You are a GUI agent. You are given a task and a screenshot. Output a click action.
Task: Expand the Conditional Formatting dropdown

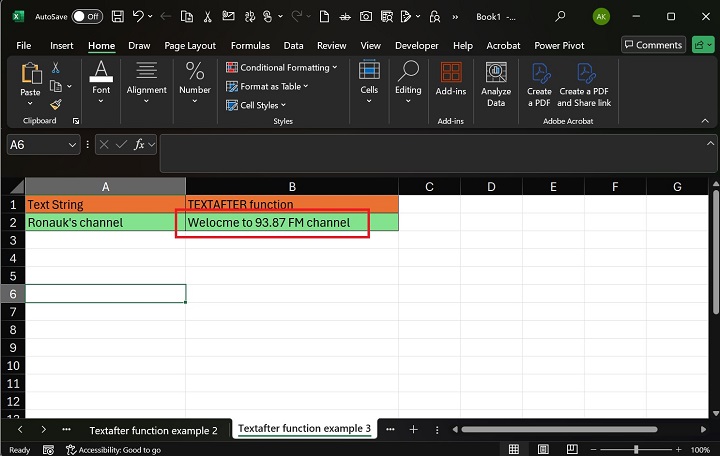[x=282, y=67]
